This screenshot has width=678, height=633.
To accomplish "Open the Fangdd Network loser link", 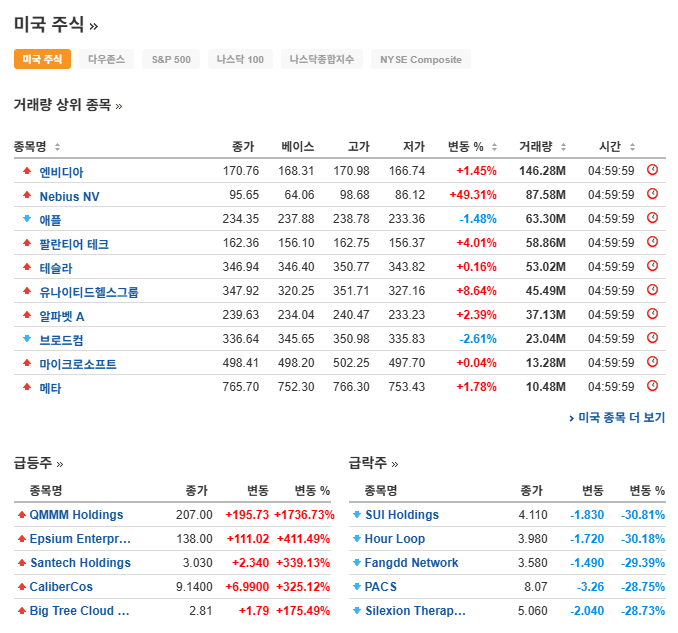I will click(411, 563).
